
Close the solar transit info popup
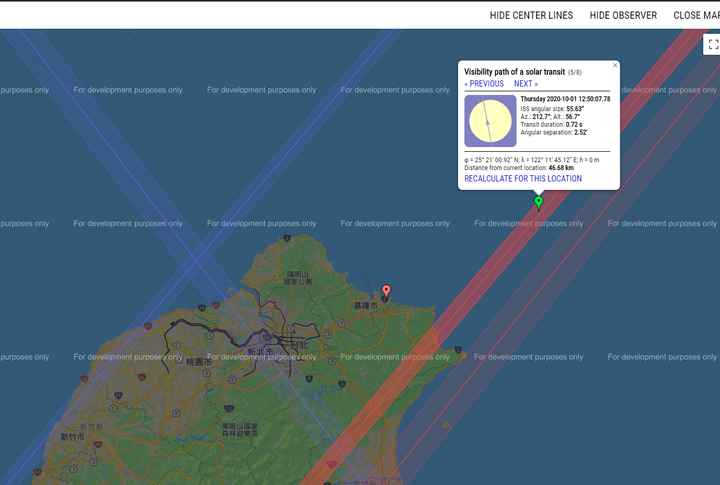point(615,65)
